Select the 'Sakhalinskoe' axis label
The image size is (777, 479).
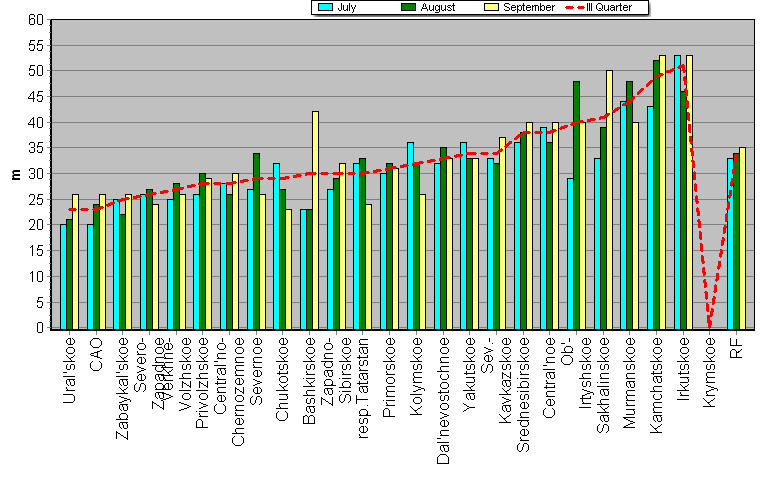603,385
